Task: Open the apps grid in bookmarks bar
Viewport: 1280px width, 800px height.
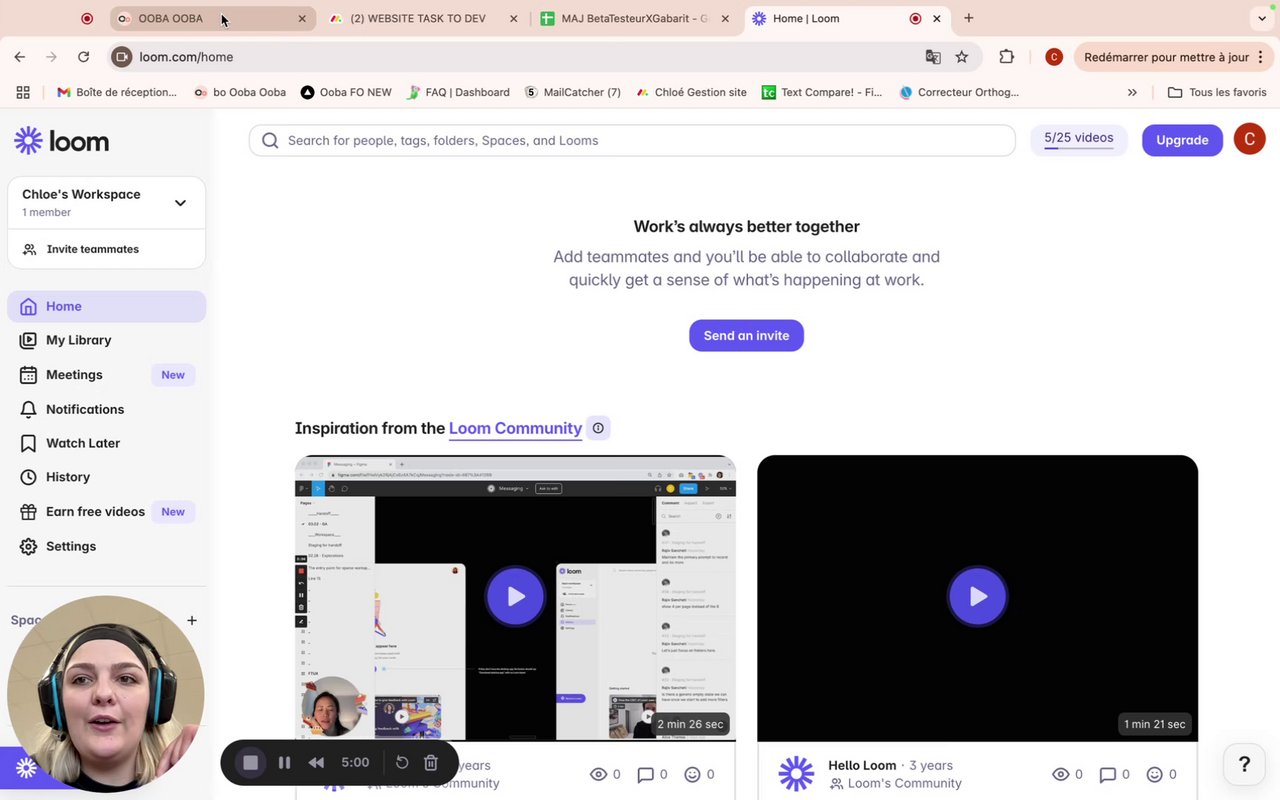Action: tap(23, 92)
